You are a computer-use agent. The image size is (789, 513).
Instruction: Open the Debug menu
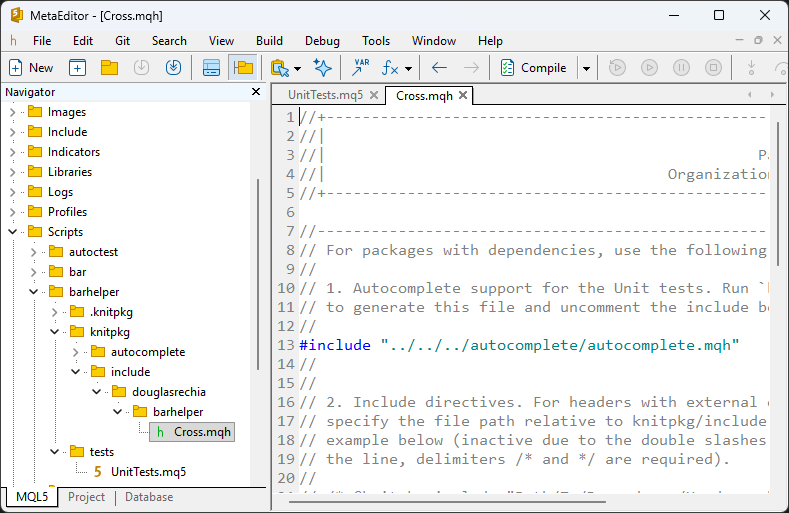pos(322,41)
